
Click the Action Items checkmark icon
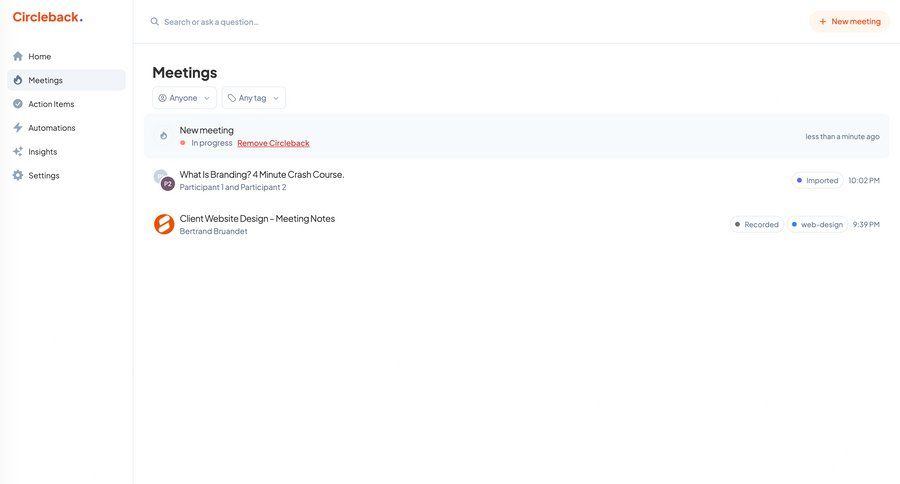pyautogui.click(x=18, y=104)
